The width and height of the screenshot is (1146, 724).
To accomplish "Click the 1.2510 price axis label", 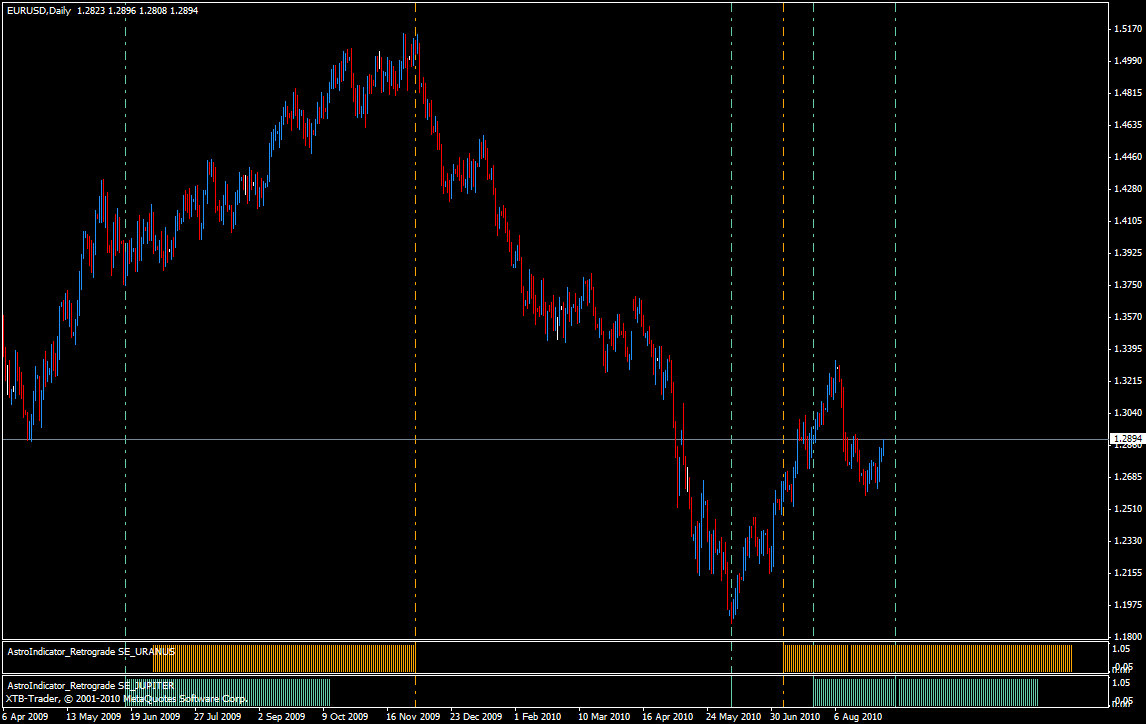I will click(x=1128, y=509).
